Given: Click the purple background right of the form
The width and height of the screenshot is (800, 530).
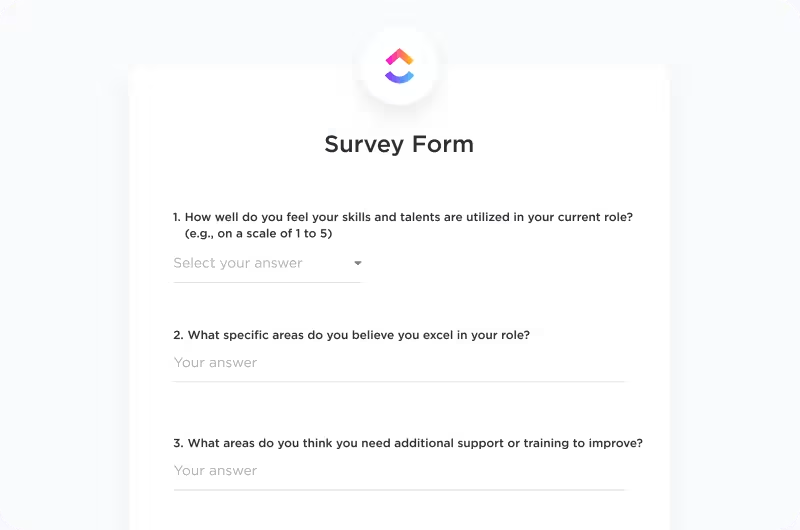Looking at the screenshot, I should (x=735, y=300).
